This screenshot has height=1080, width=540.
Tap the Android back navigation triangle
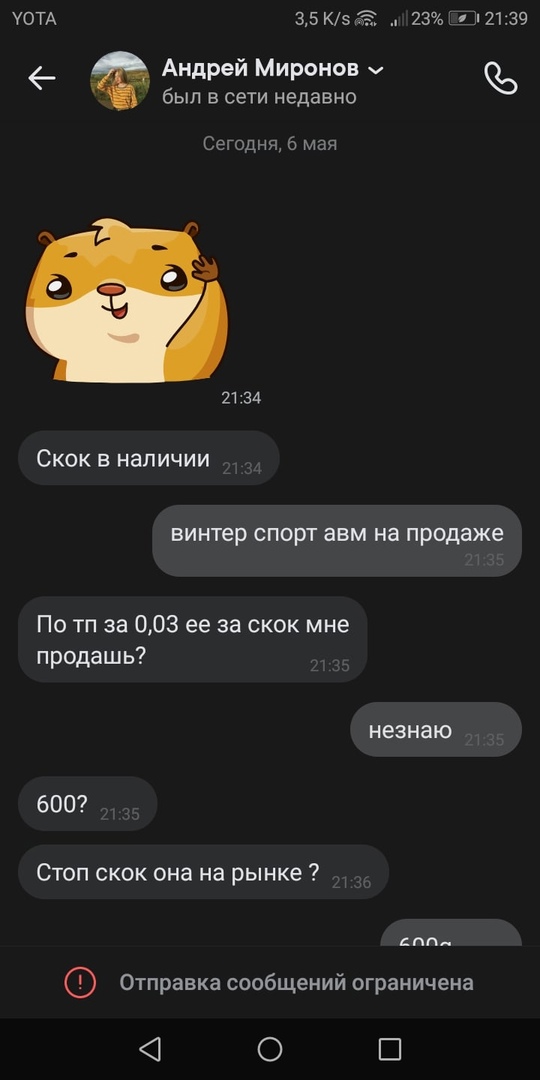tap(149, 1049)
